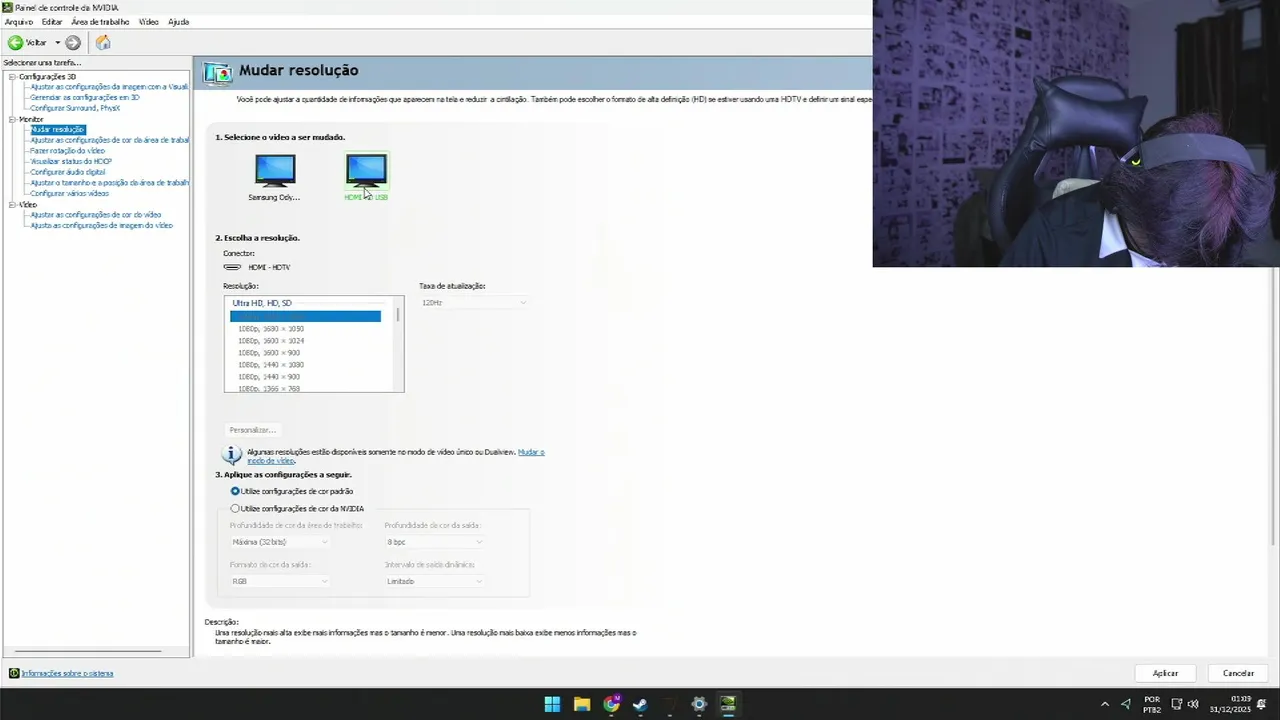Select the 1080p, 1440 × 900 resolution
Viewport: 1280px width, 720px height.
[x=269, y=377]
